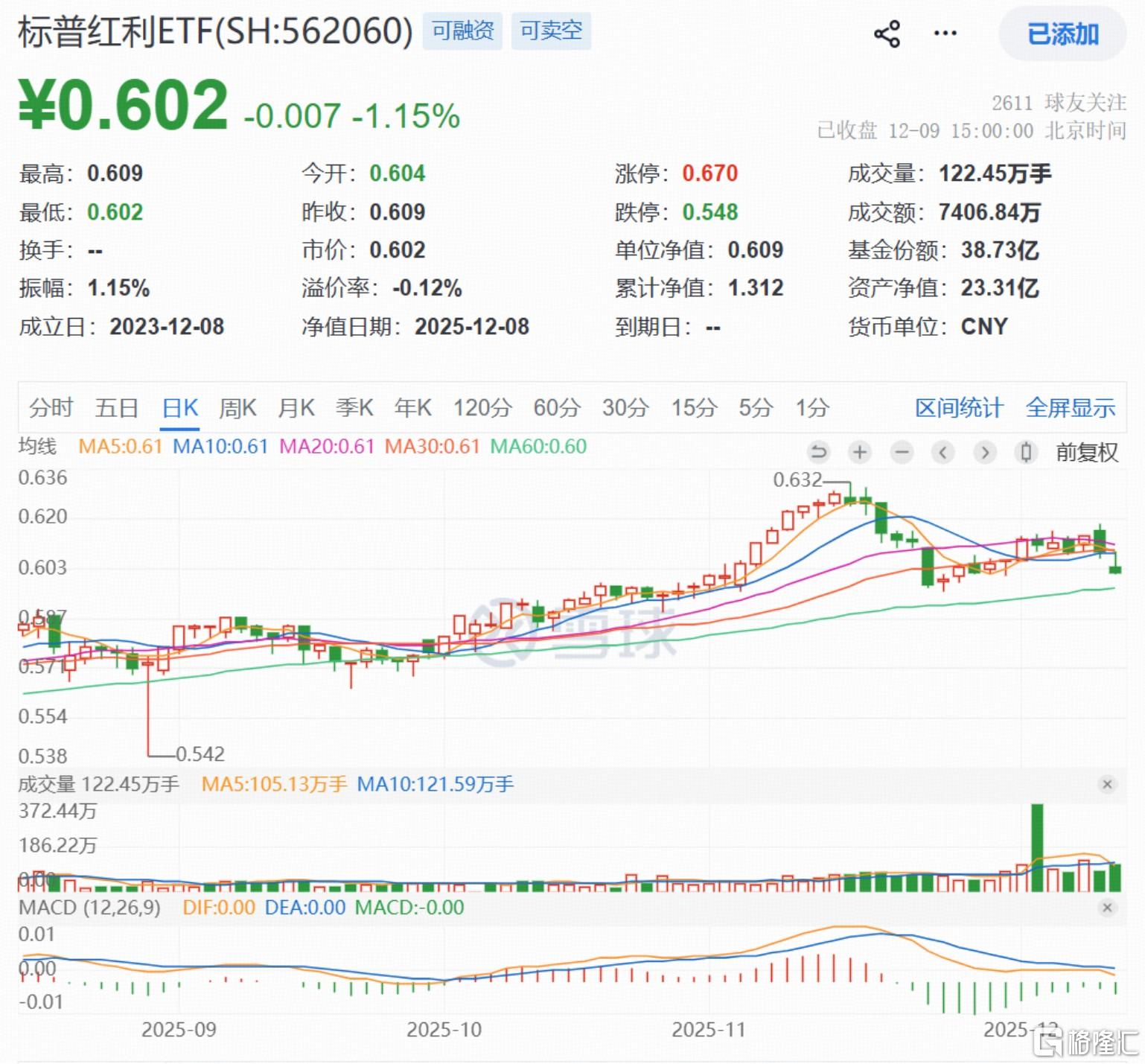Click the 可卖空 tag
This screenshot has width=1145, height=1064.
551,31
